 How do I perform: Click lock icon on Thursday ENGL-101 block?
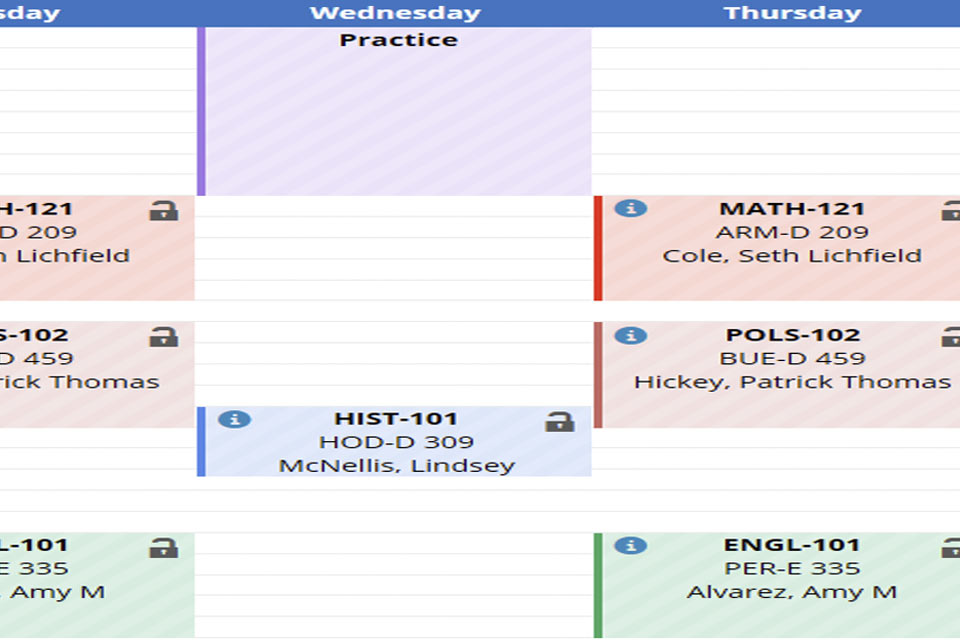tap(951, 547)
